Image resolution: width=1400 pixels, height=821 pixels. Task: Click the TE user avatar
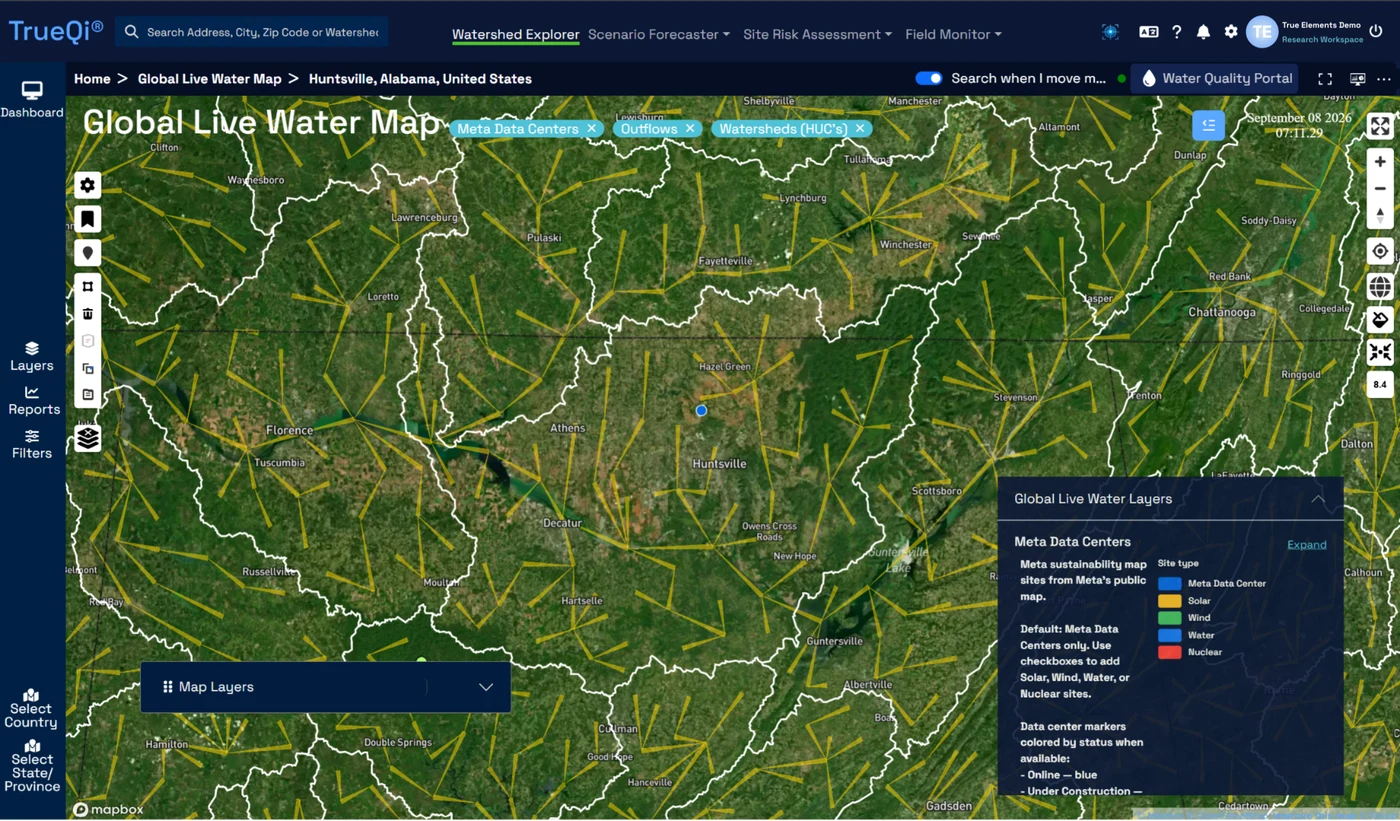coord(1262,32)
